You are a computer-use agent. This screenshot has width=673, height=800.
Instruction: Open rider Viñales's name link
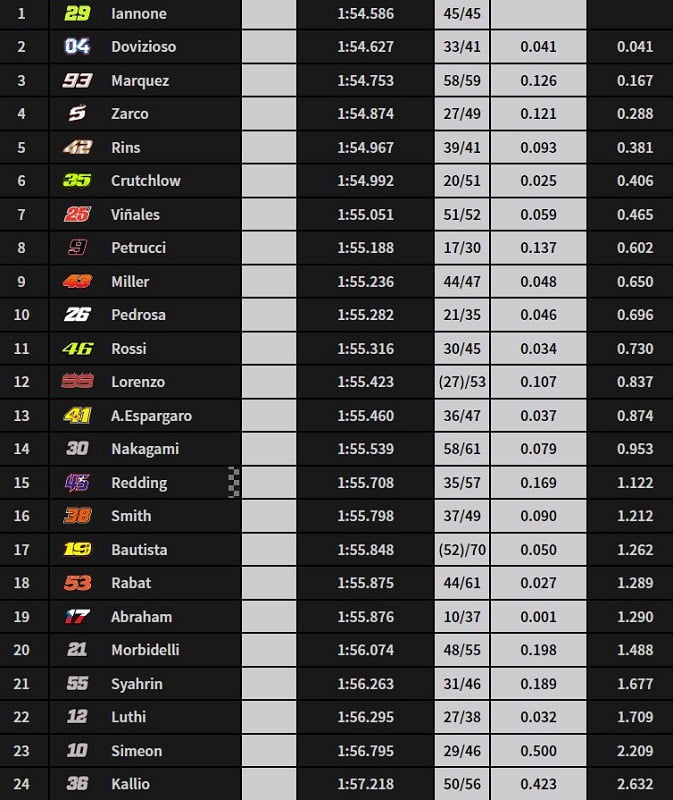135,214
